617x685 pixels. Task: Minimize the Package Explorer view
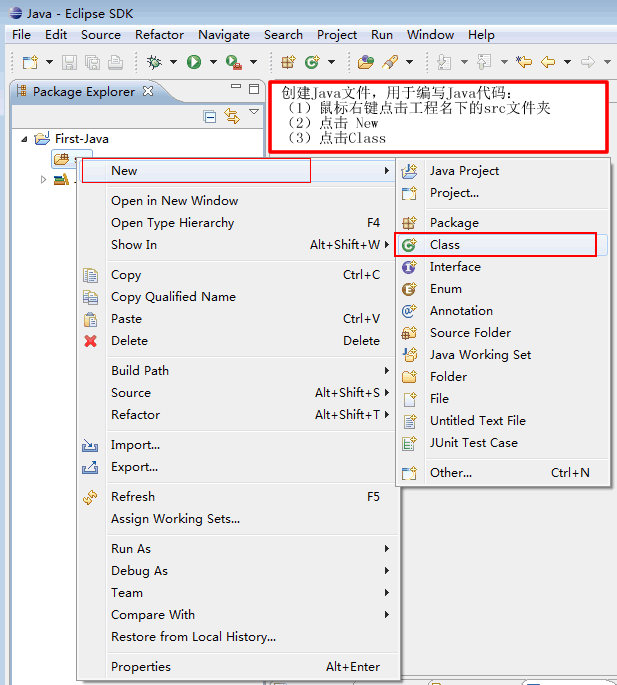point(236,86)
